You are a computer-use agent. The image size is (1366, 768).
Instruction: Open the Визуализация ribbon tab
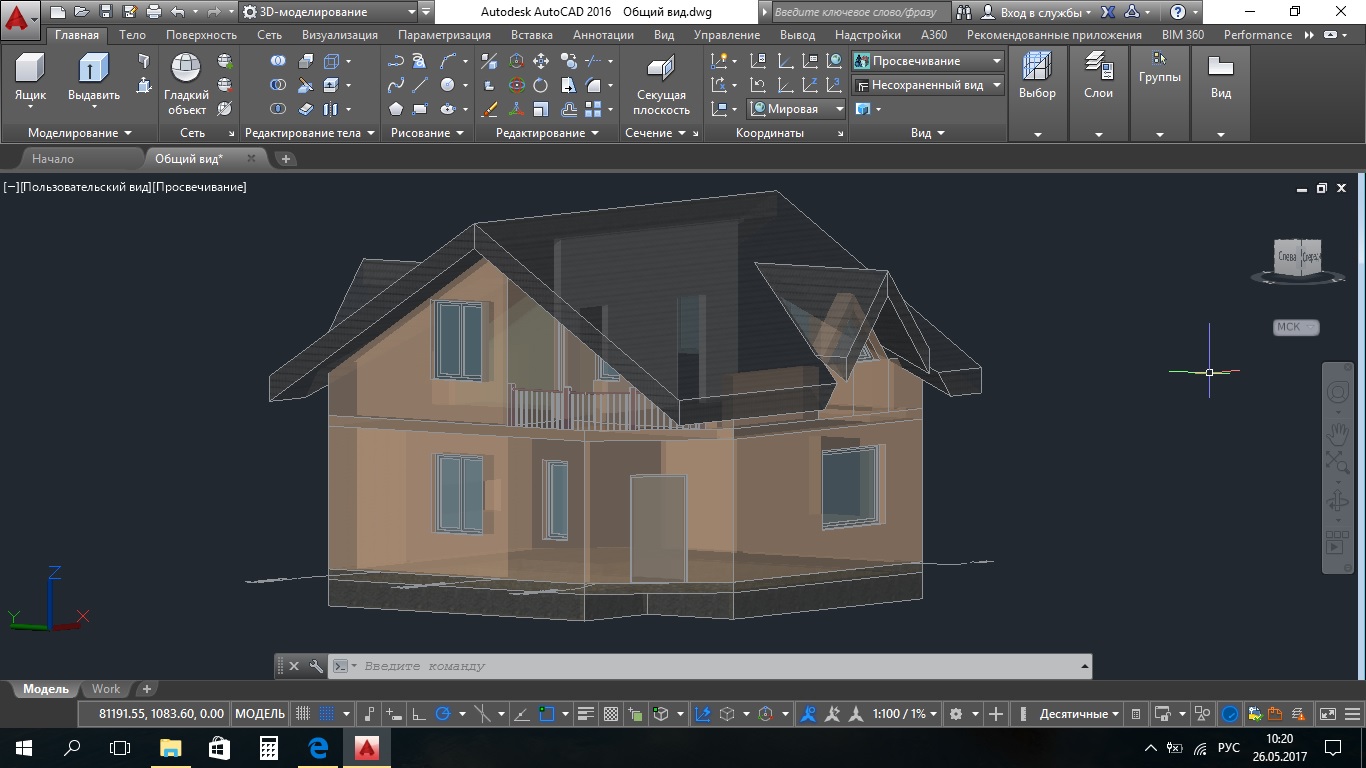tap(340, 35)
